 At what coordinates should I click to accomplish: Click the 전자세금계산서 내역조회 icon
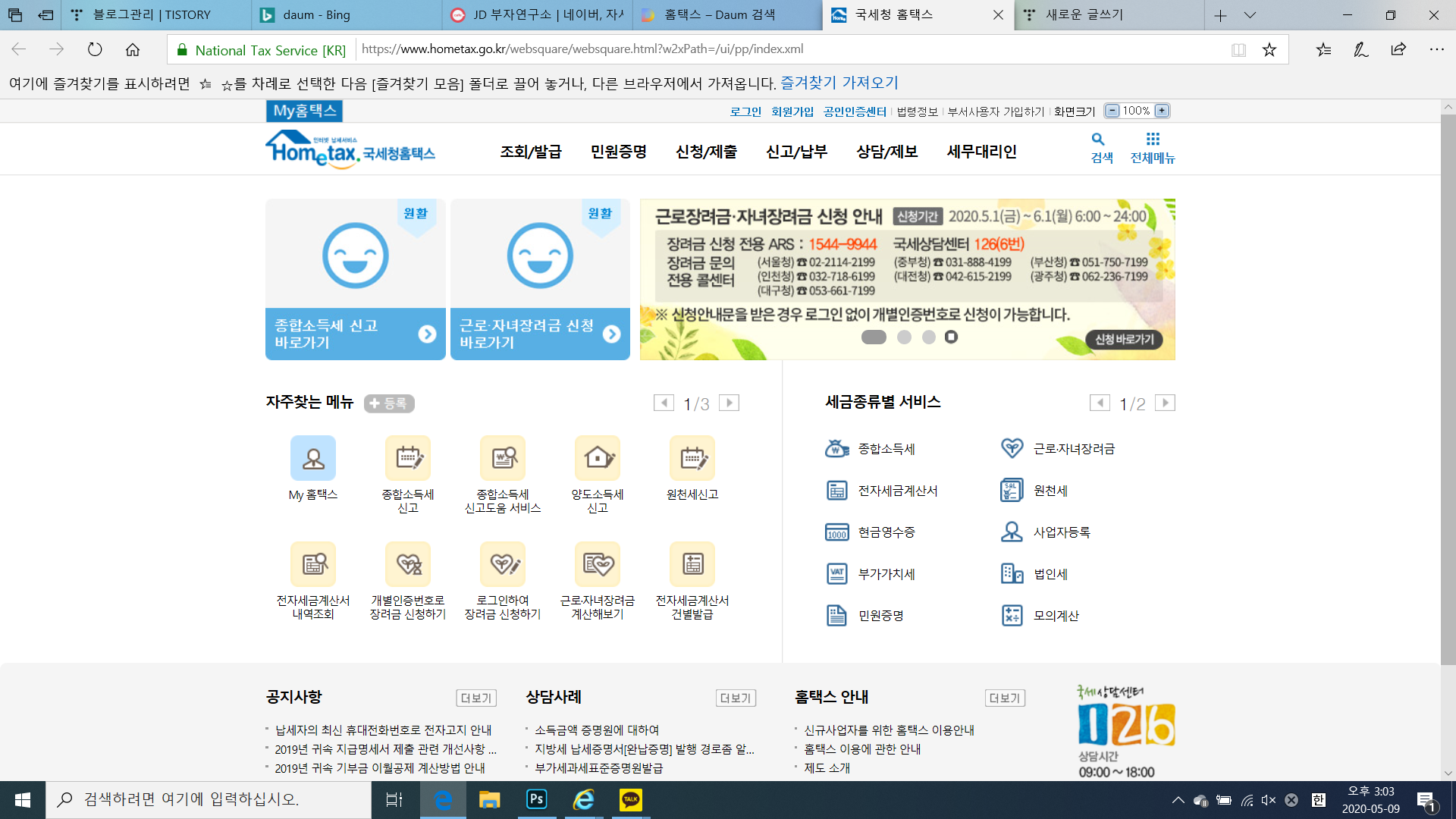(312, 564)
